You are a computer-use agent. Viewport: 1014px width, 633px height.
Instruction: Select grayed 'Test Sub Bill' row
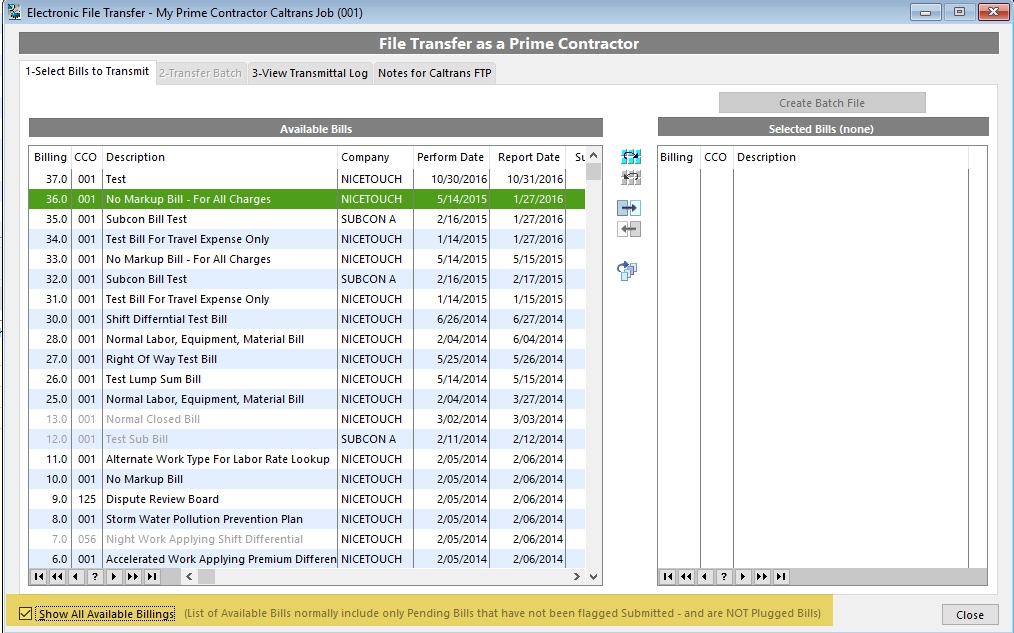(307, 440)
